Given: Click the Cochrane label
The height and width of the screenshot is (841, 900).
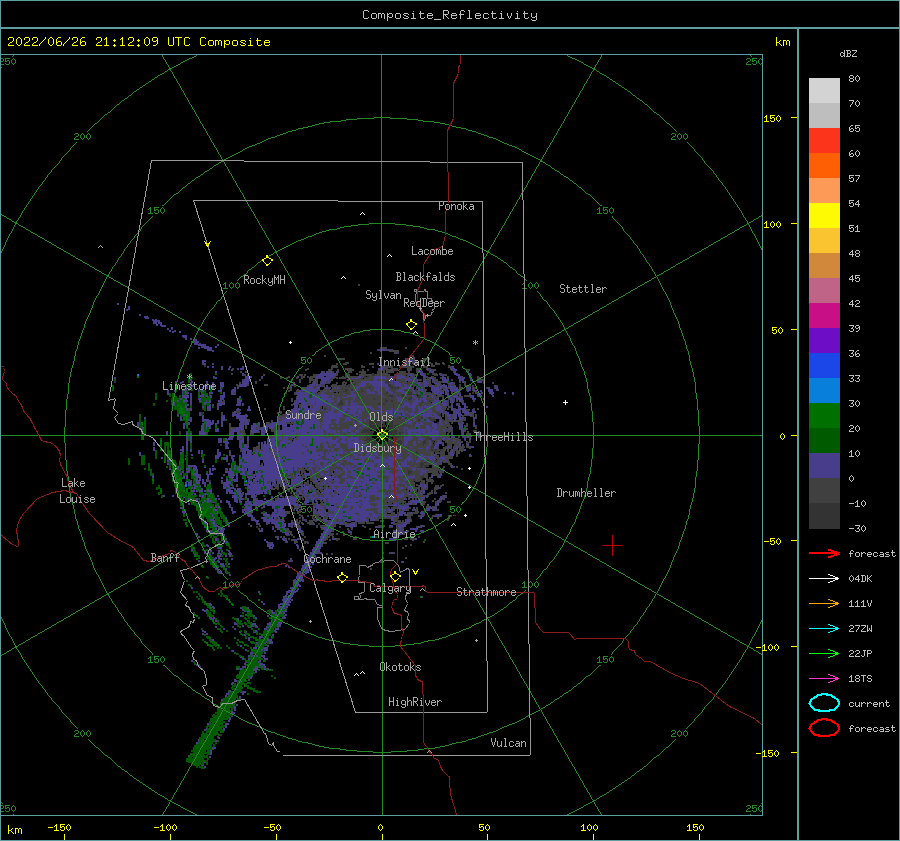Looking at the screenshot, I should pyautogui.click(x=327, y=559).
